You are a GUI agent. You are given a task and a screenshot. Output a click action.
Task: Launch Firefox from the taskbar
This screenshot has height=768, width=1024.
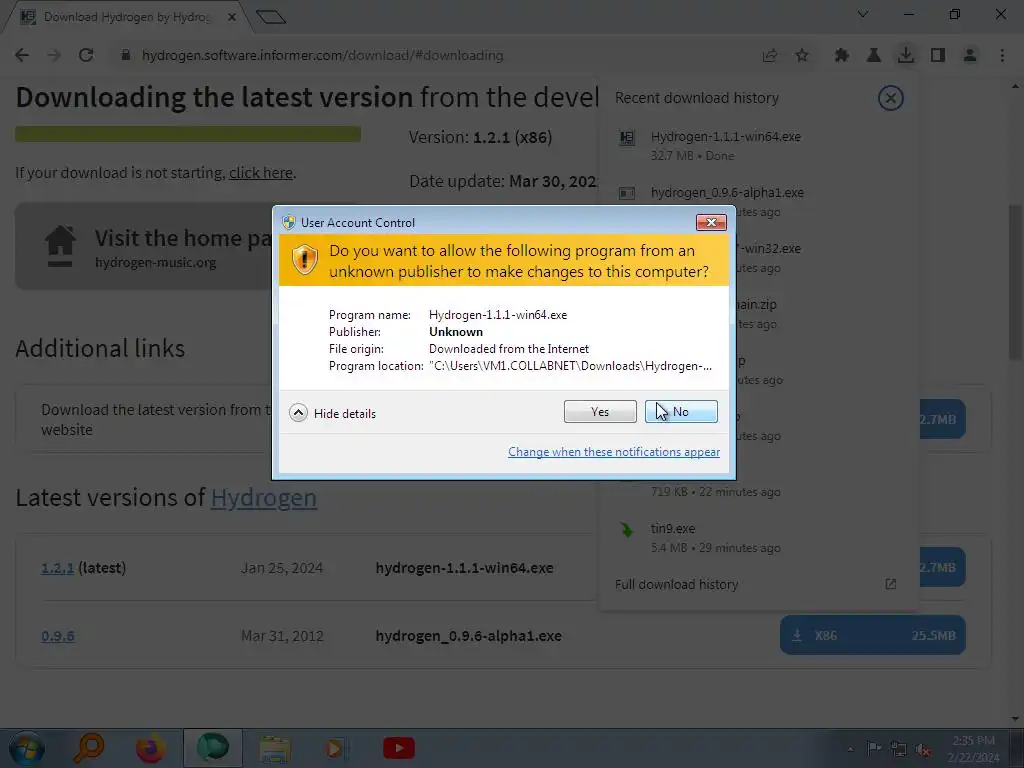150,748
